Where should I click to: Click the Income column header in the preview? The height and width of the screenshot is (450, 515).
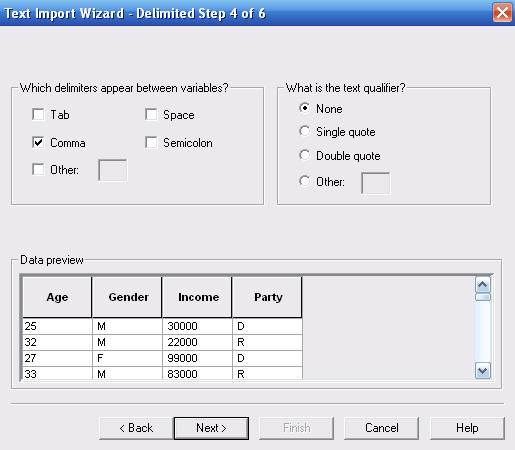197,297
